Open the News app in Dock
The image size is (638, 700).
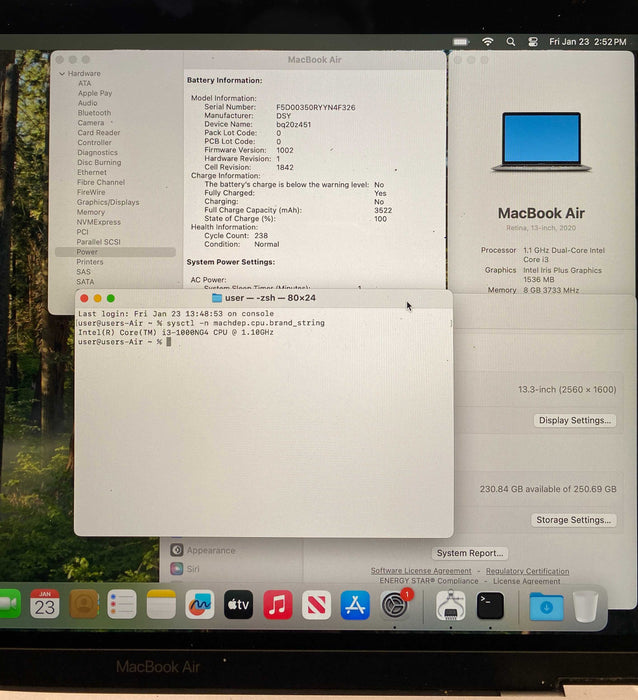pyautogui.click(x=316, y=605)
